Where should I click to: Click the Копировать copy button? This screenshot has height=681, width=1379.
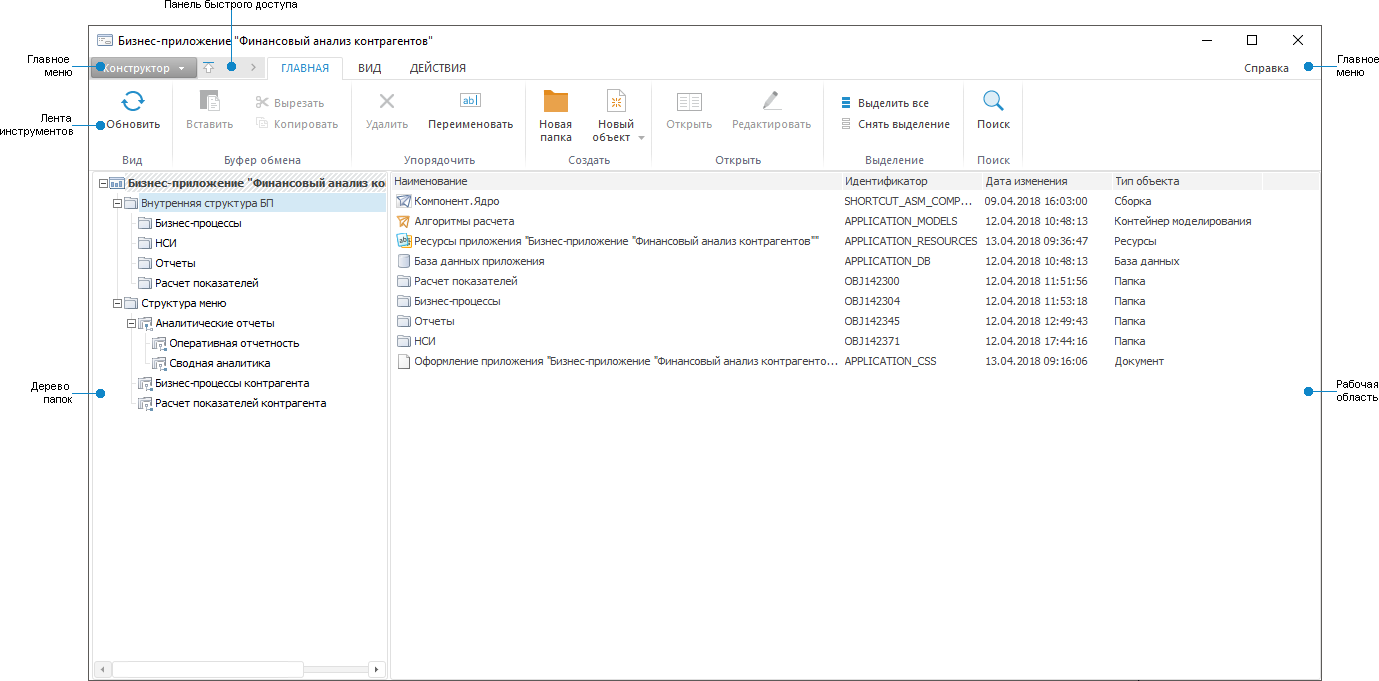tap(296, 124)
